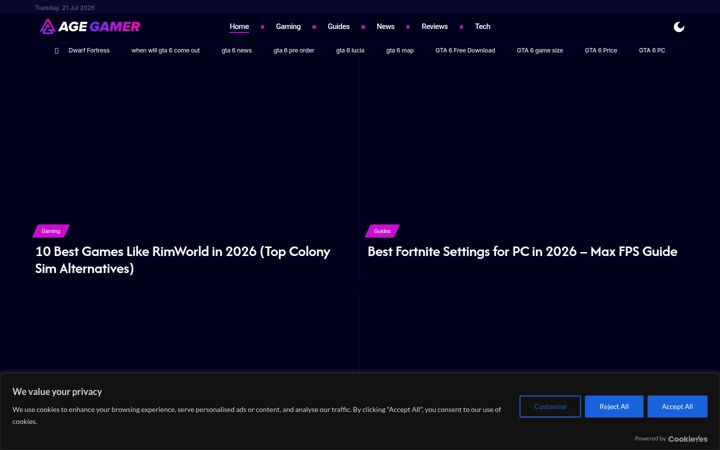Click the Age Gamer logo
The height and width of the screenshot is (450, 720).
coord(90,27)
